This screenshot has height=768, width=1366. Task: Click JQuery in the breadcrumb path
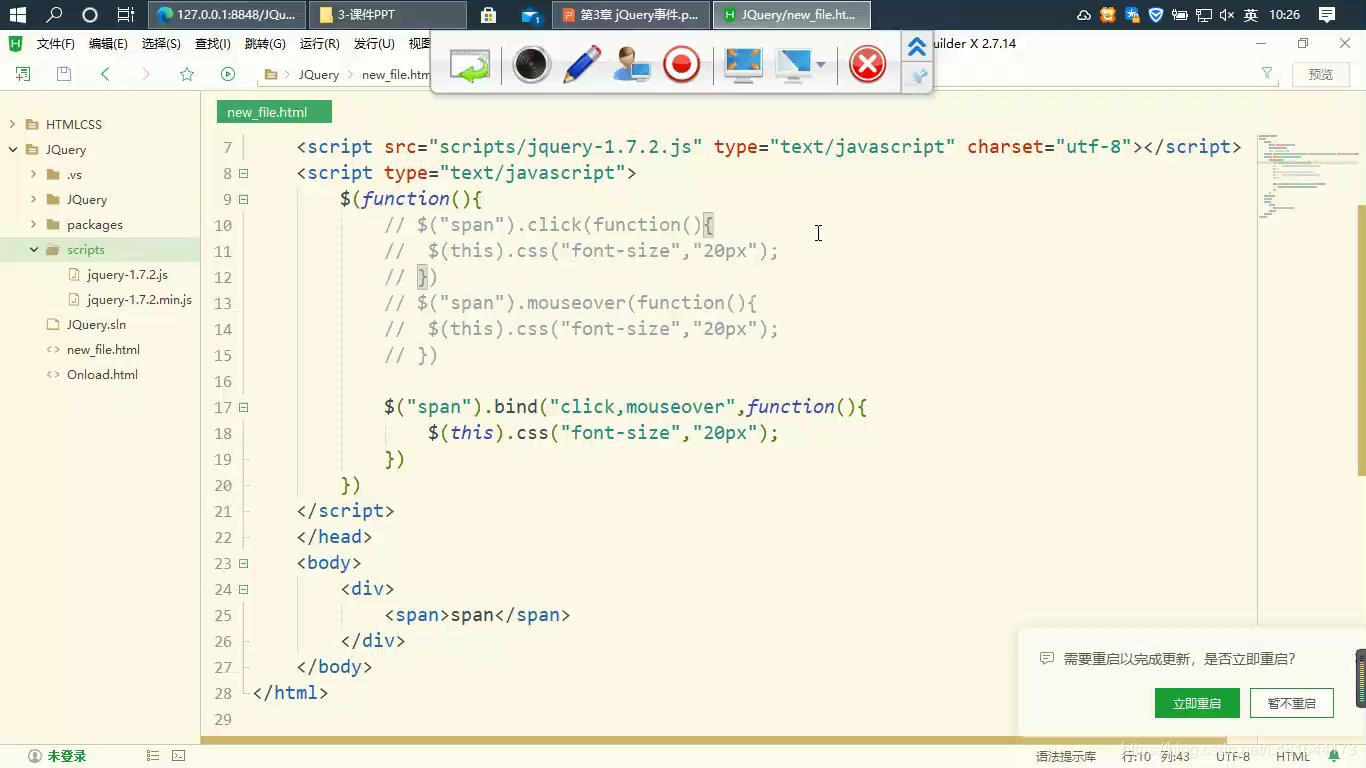coord(319,75)
